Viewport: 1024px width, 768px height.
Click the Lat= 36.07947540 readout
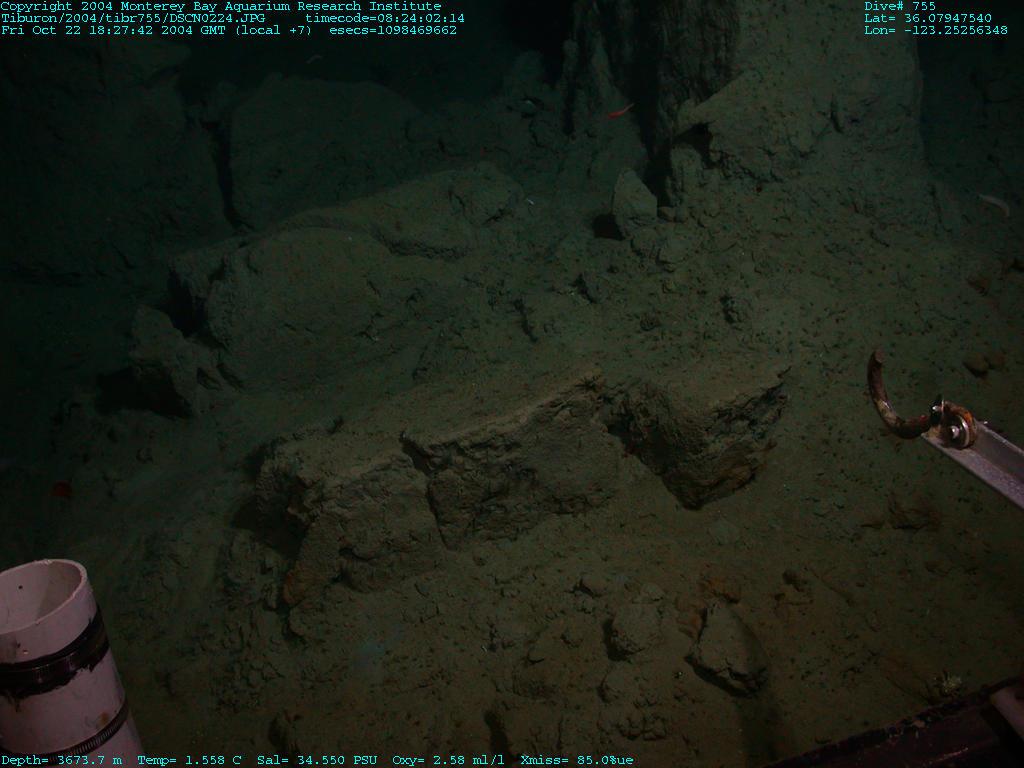[928, 18]
